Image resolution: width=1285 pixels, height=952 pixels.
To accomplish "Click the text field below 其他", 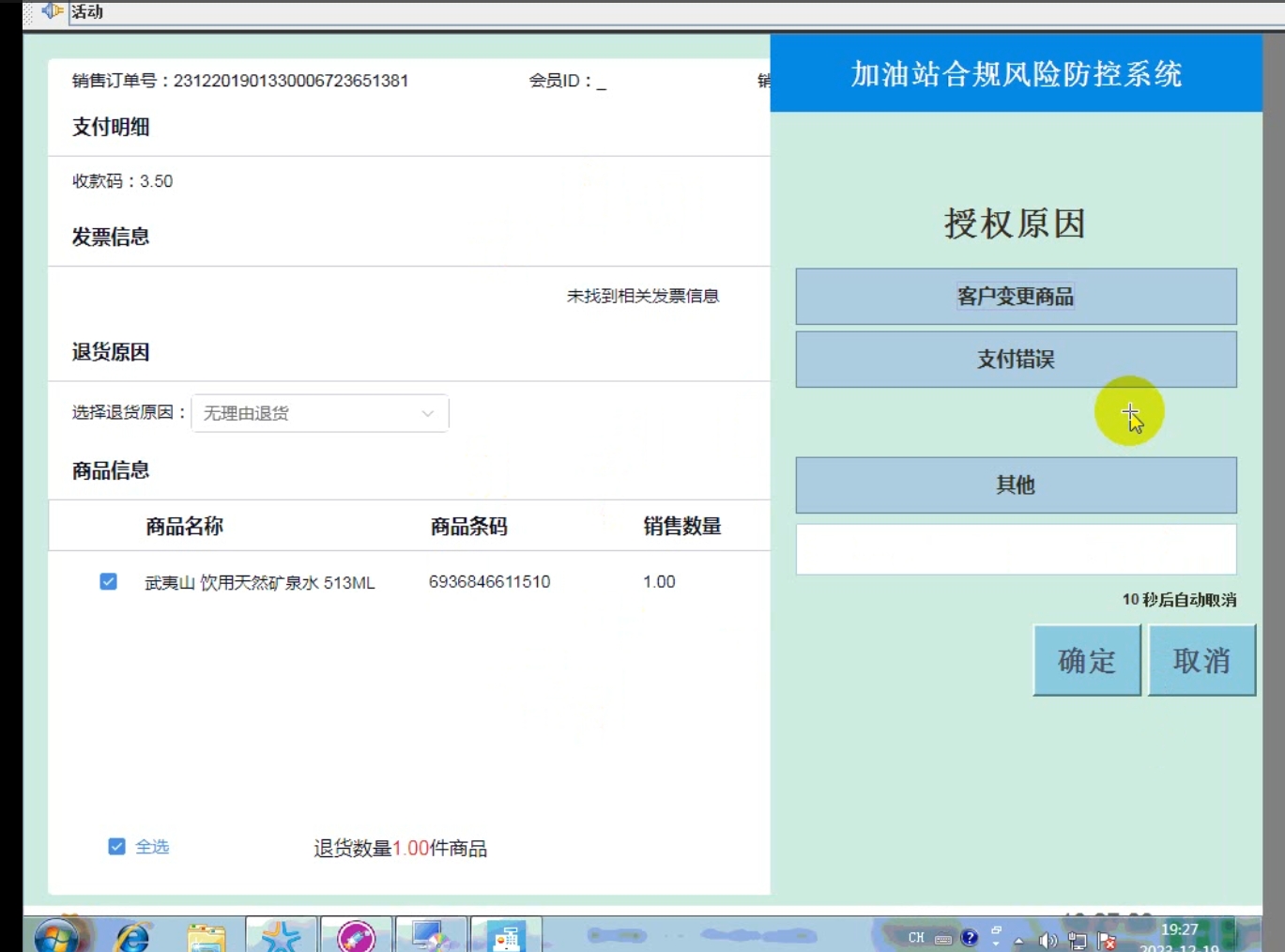I will coord(1016,549).
